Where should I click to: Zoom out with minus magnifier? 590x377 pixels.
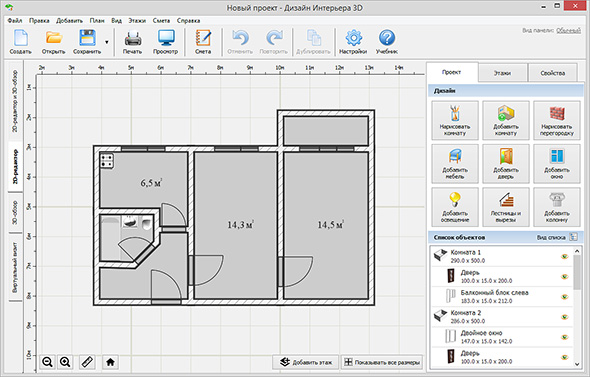point(47,362)
